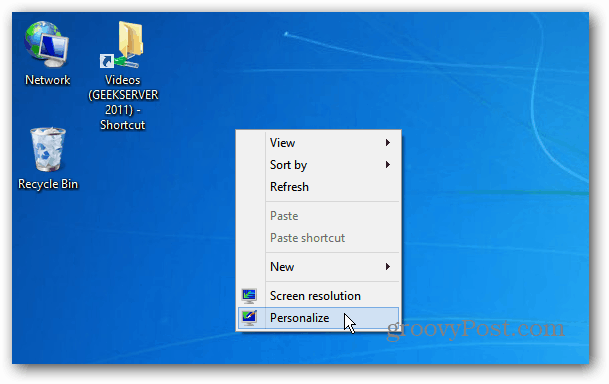
Task: Expand the New submenu arrow
Action: point(388,267)
